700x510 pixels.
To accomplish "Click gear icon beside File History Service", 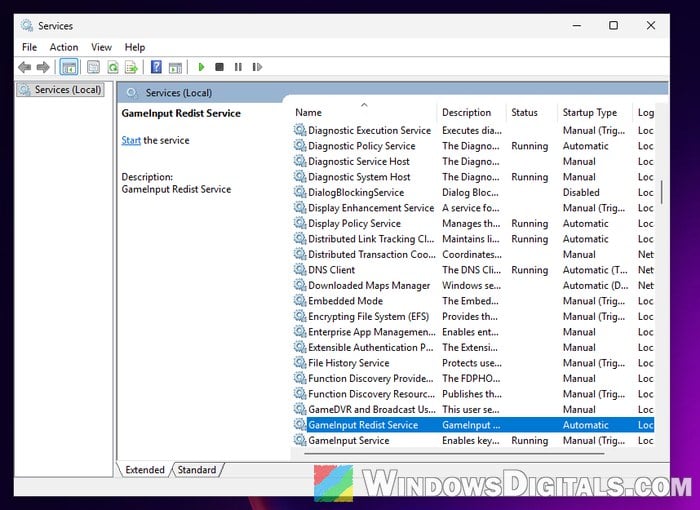I will point(300,362).
